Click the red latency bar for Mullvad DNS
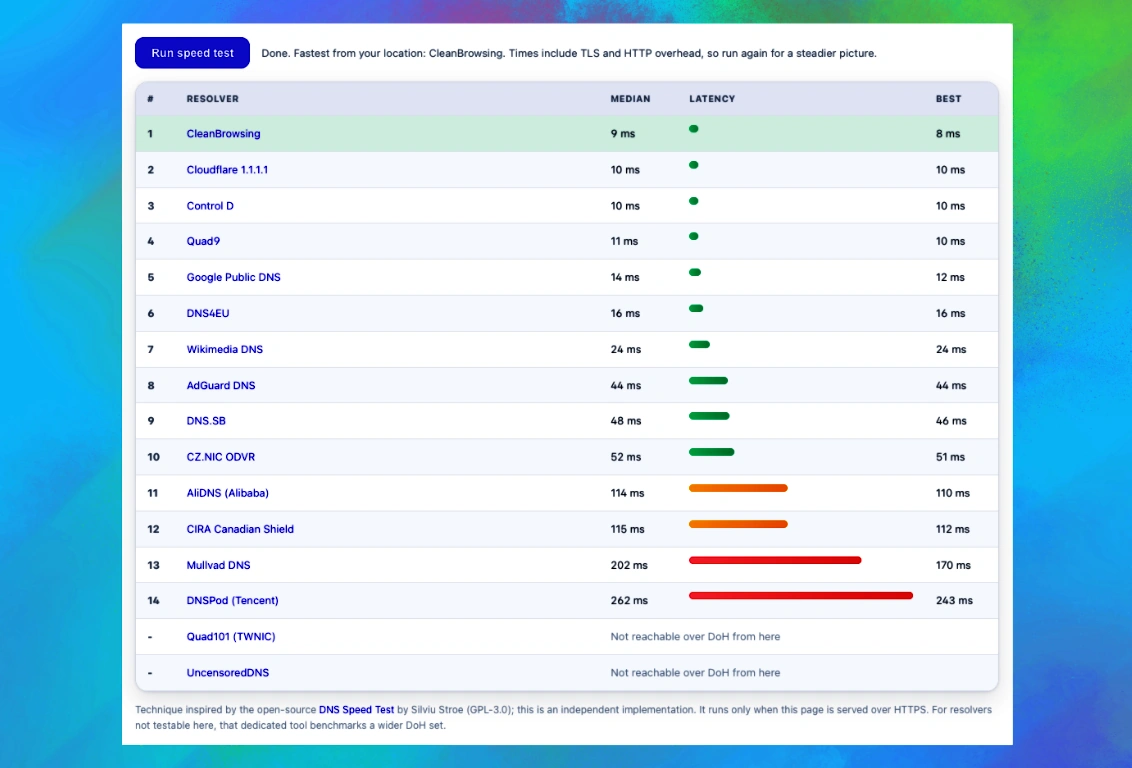This screenshot has height=768, width=1132. click(x=775, y=560)
